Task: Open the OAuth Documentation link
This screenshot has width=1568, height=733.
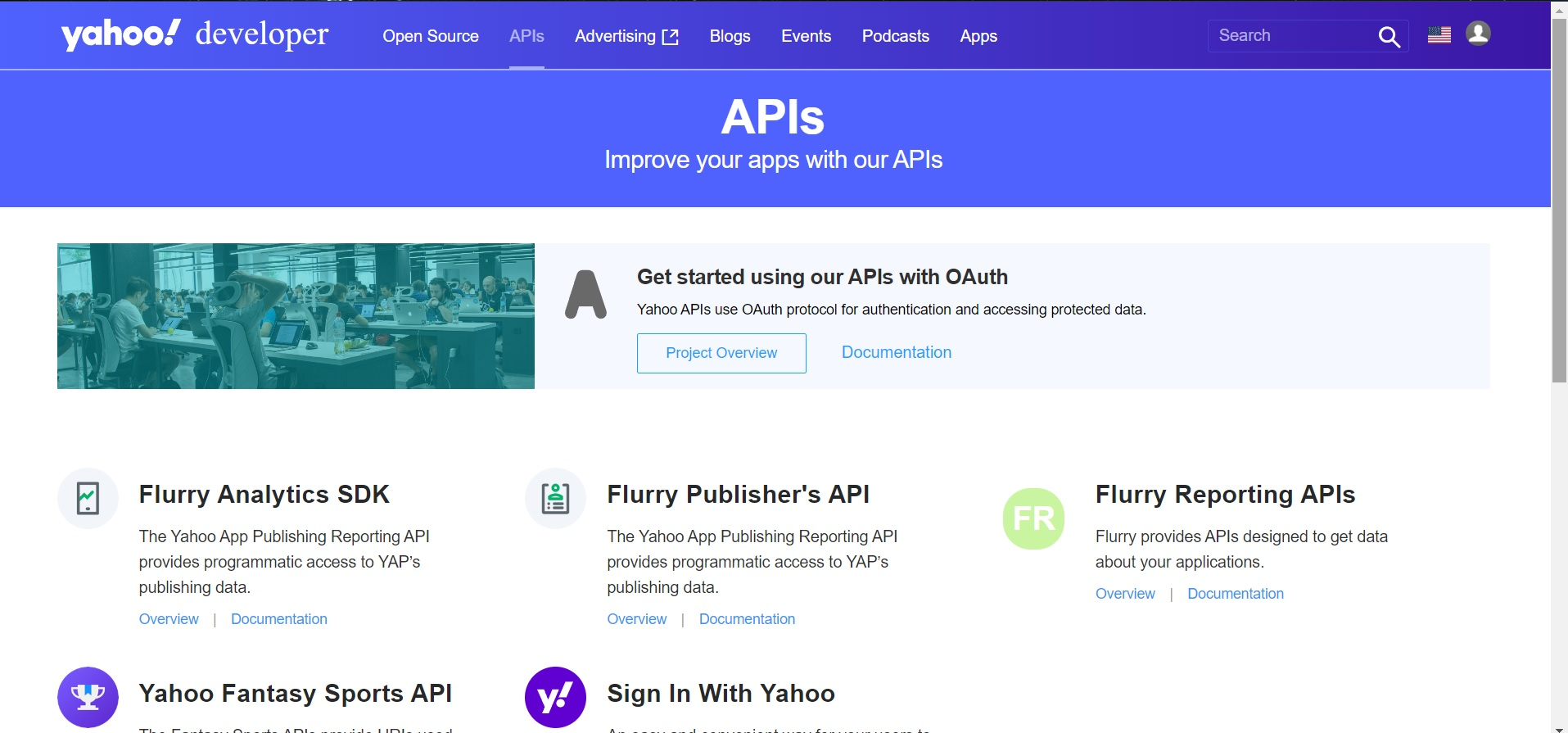Action: pyautogui.click(x=897, y=352)
